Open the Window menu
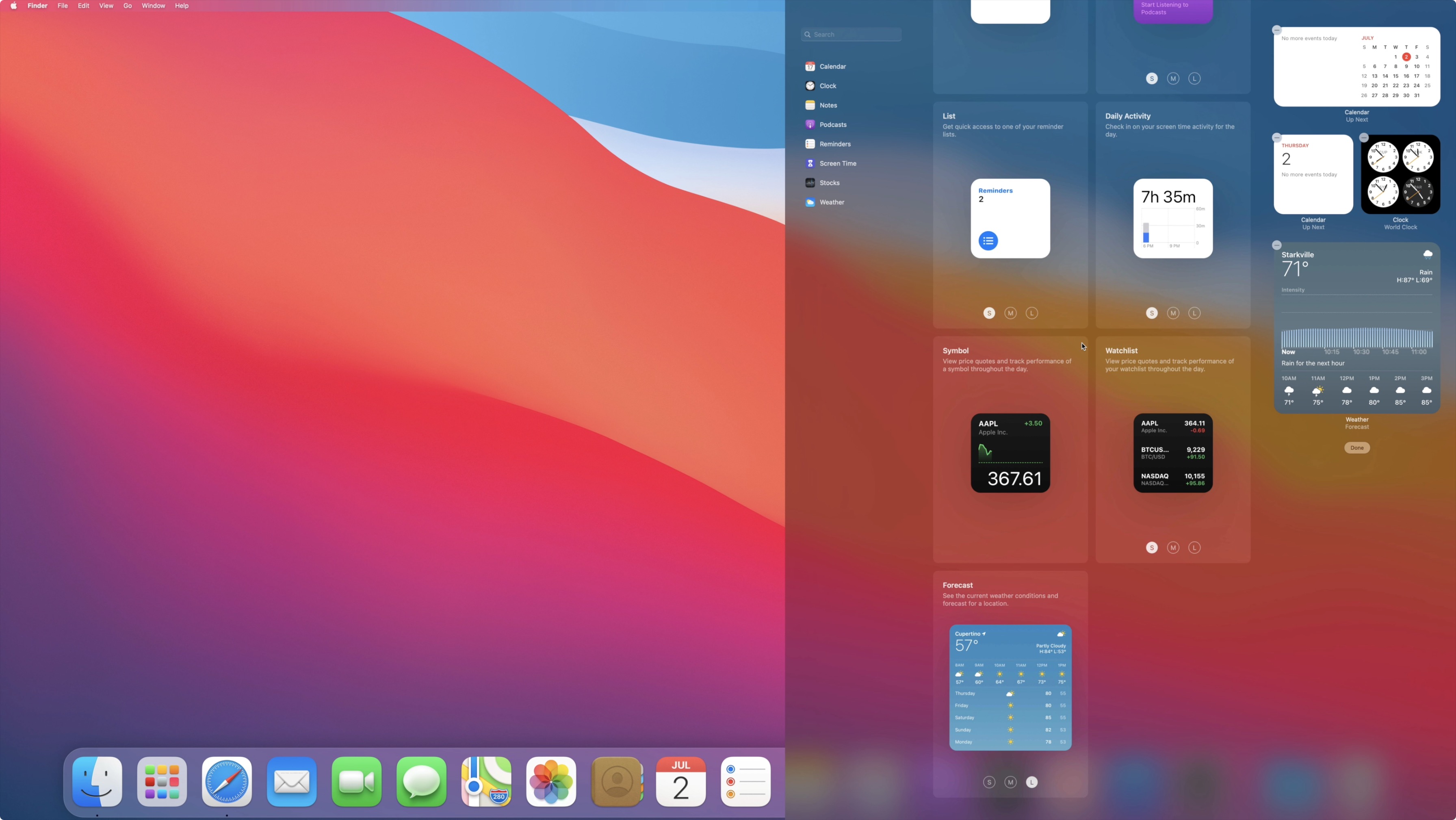The height and width of the screenshot is (820, 1456). [153, 6]
